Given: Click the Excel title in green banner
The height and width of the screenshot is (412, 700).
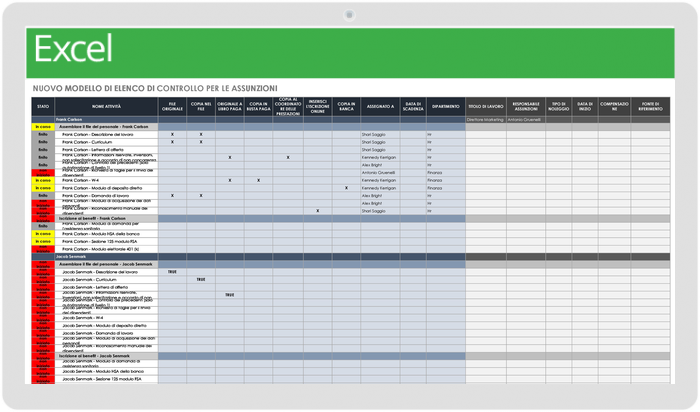Looking at the screenshot, I should coord(73,49).
